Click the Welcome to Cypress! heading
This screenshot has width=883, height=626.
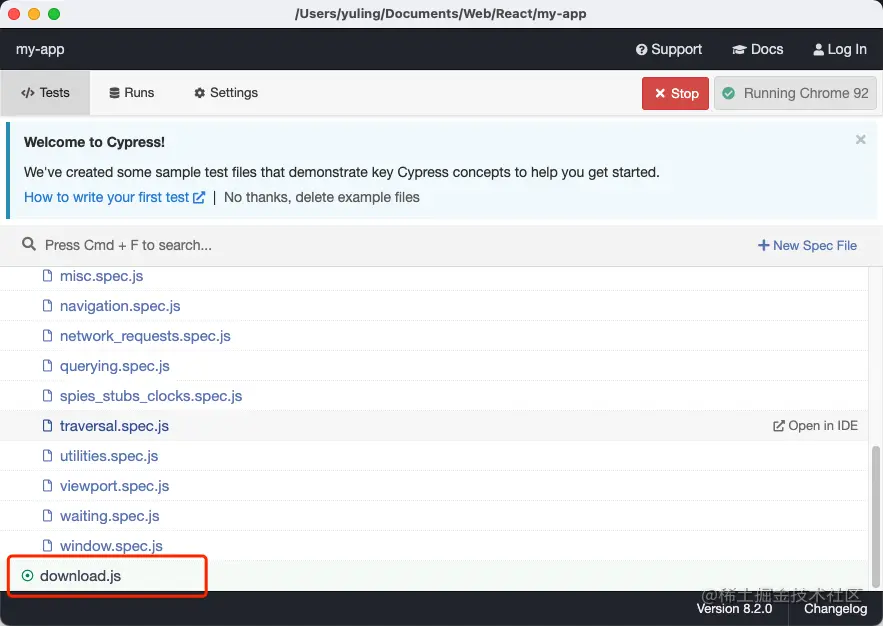pyautogui.click(x=94, y=142)
